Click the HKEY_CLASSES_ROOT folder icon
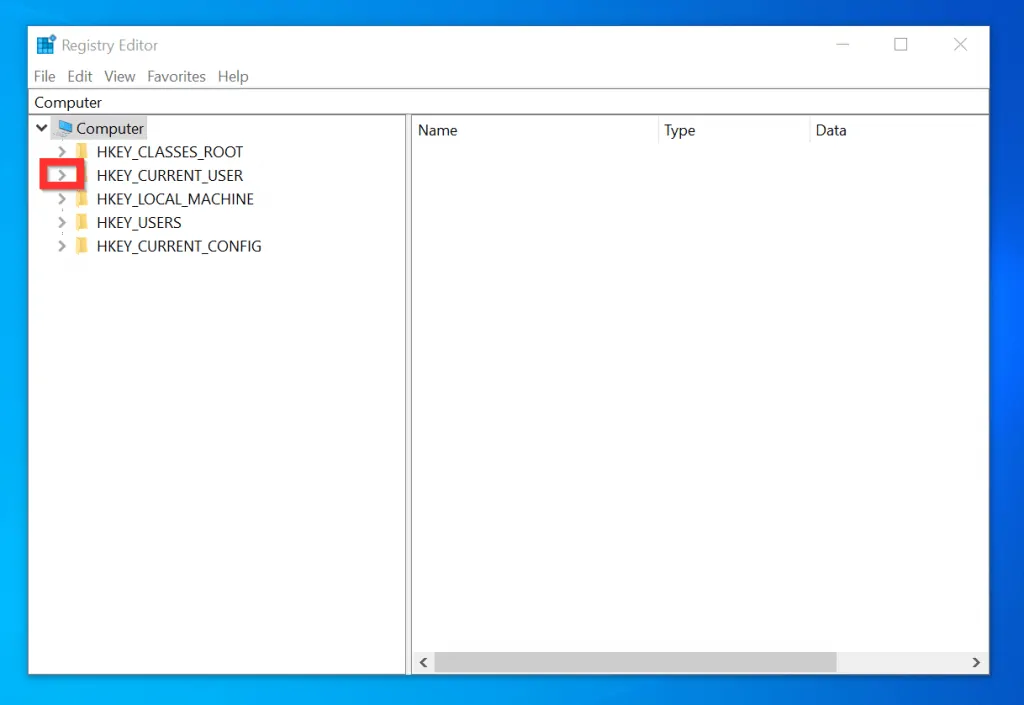The width and height of the screenshot is (1024, 705). tap(82, 151)
